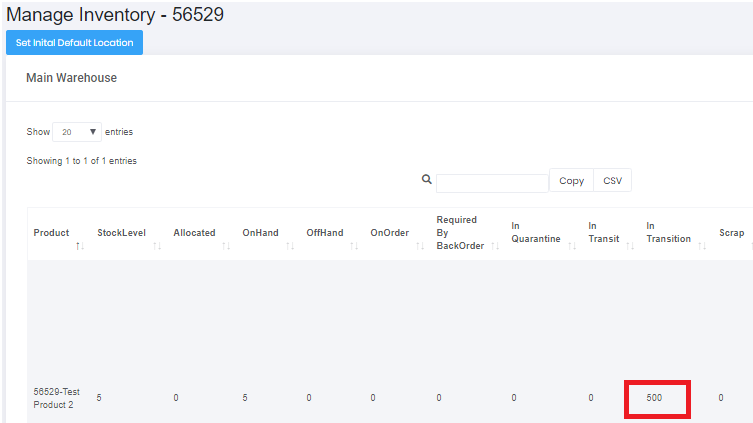Screen dimensions: 753x423
Task: Open the Show entries dropdown
Action: pos(77,132)
